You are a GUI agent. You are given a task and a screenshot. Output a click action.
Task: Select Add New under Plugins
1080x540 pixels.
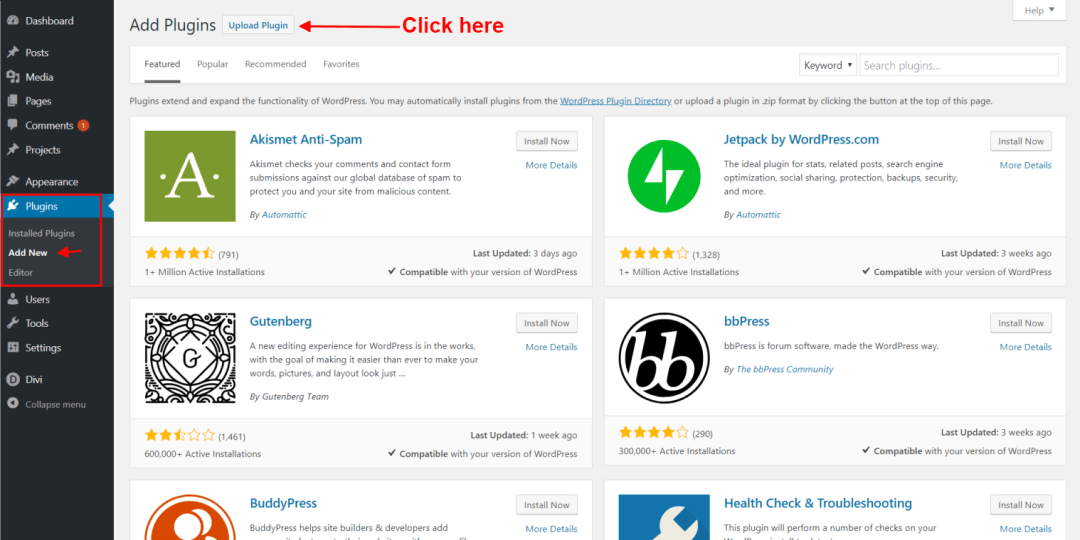click(x=28, y=253)
